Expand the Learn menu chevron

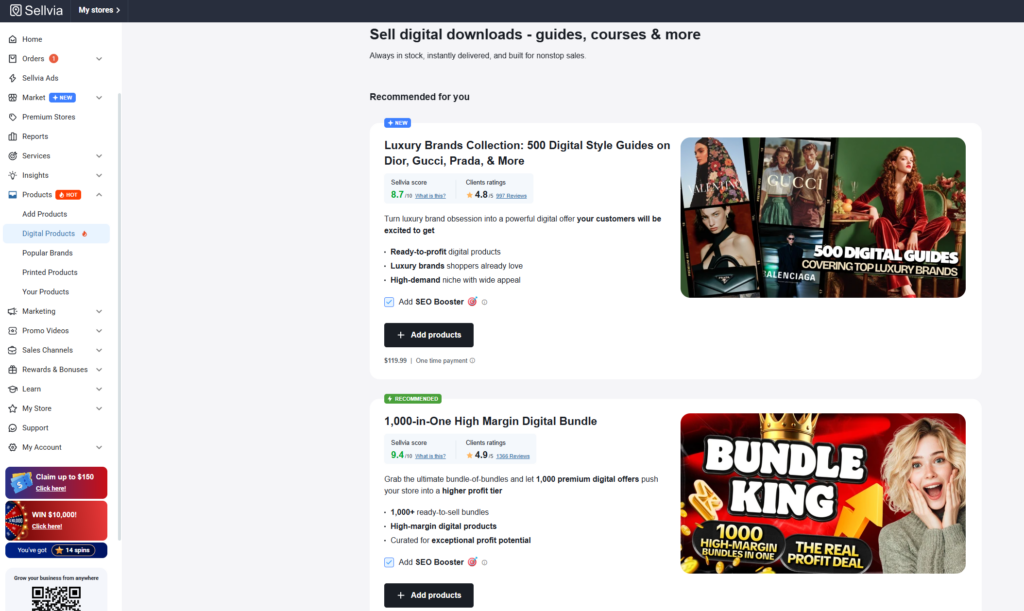tap(99, 389)
